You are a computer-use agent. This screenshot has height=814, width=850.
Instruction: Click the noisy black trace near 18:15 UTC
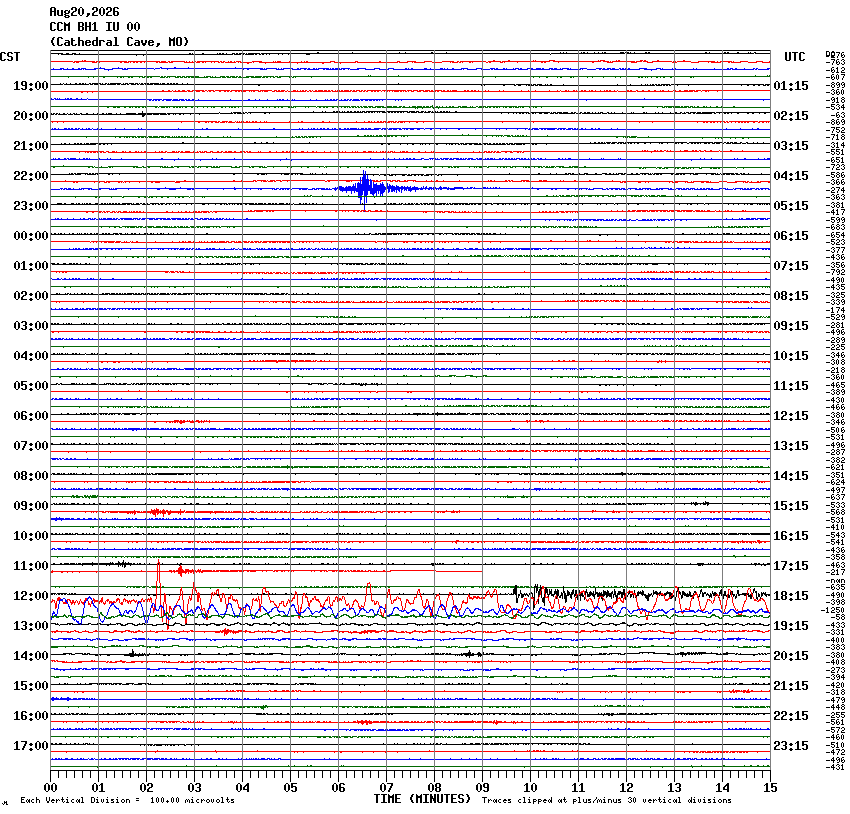[640, 594]
